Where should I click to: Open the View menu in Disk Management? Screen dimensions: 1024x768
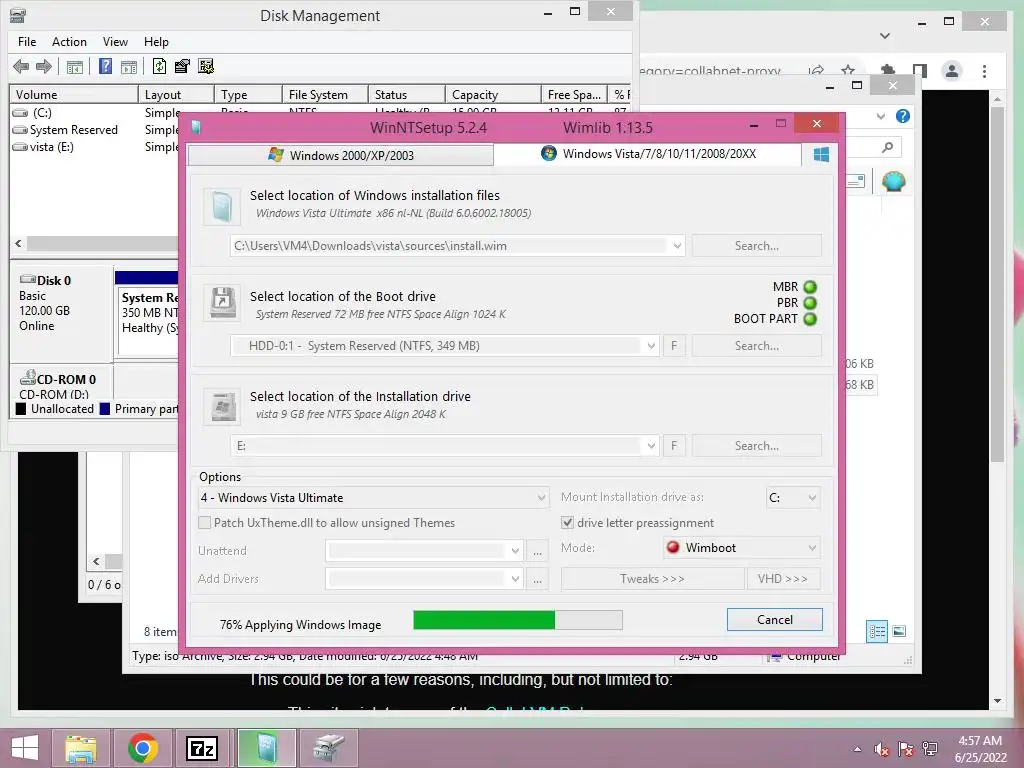[115, 42]
